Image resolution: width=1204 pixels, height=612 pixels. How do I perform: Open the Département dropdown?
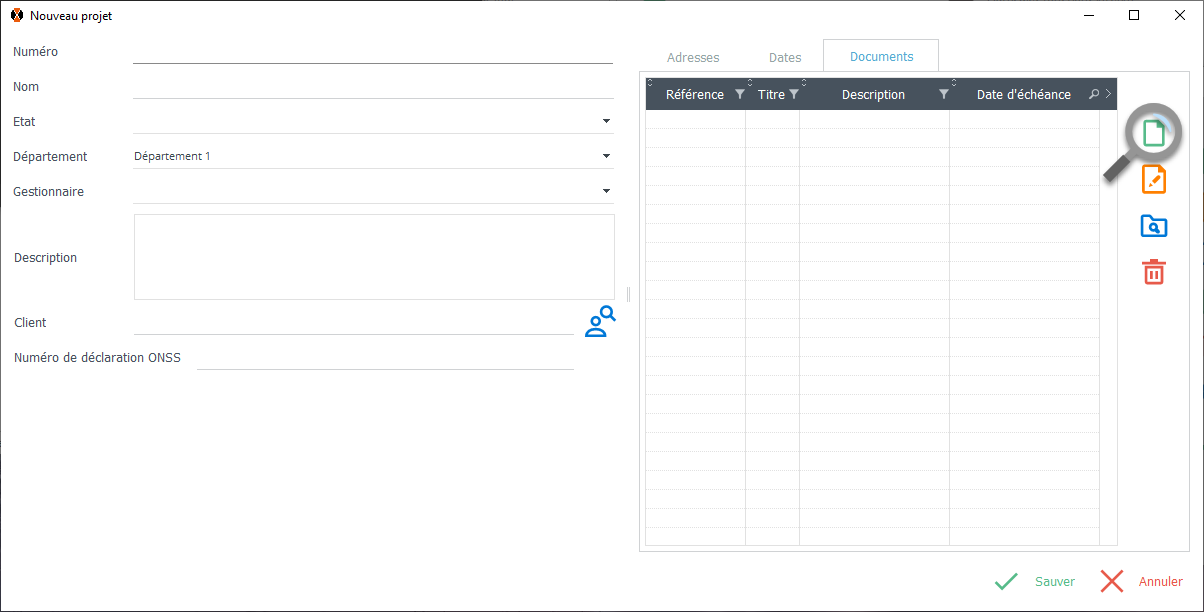[606, 156]
